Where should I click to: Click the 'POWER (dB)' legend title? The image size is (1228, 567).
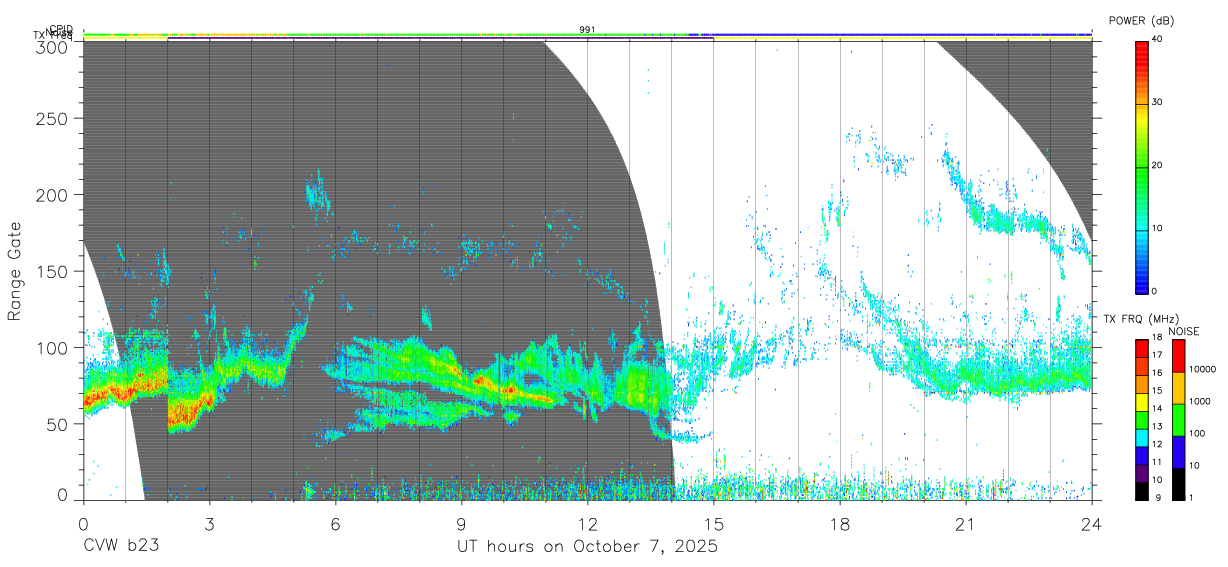coord(1141,20)
